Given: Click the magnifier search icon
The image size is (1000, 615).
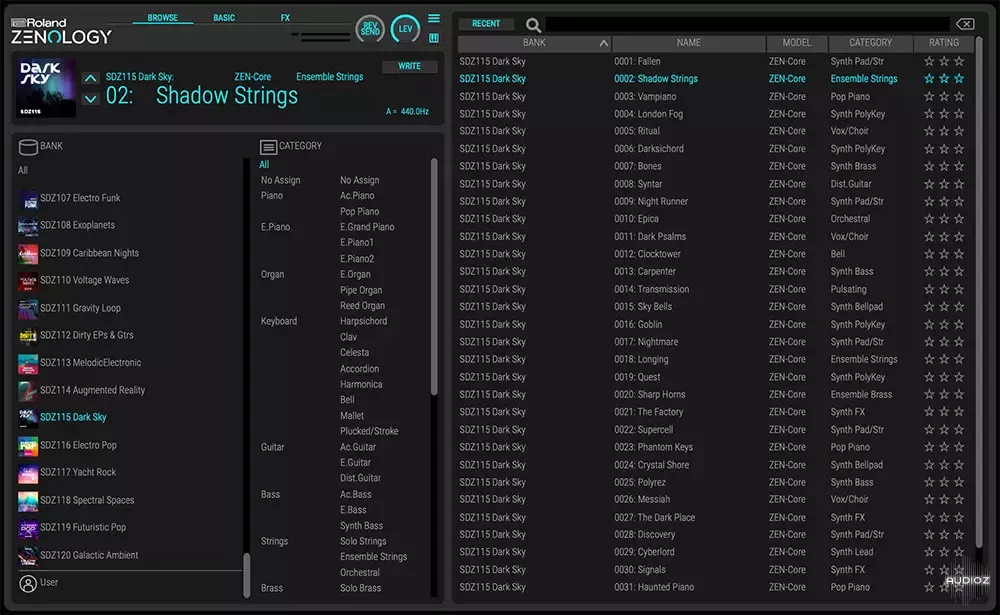Looking at the screenshot, I should pos(533,25).
